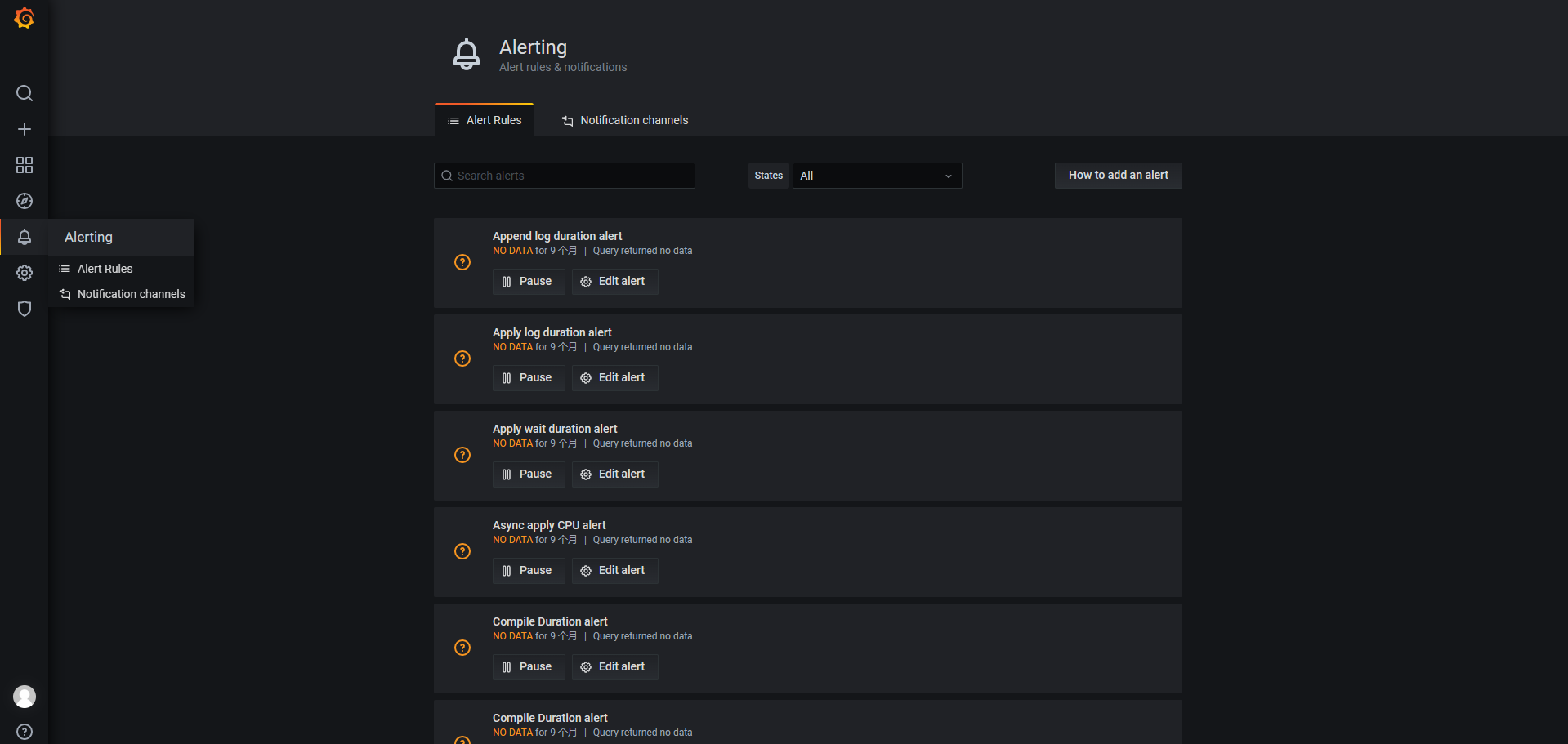Click the Grafana logo home icon
Image resolution: width=1568 pixels, height=744 pixels.
[x=25, y=18]
